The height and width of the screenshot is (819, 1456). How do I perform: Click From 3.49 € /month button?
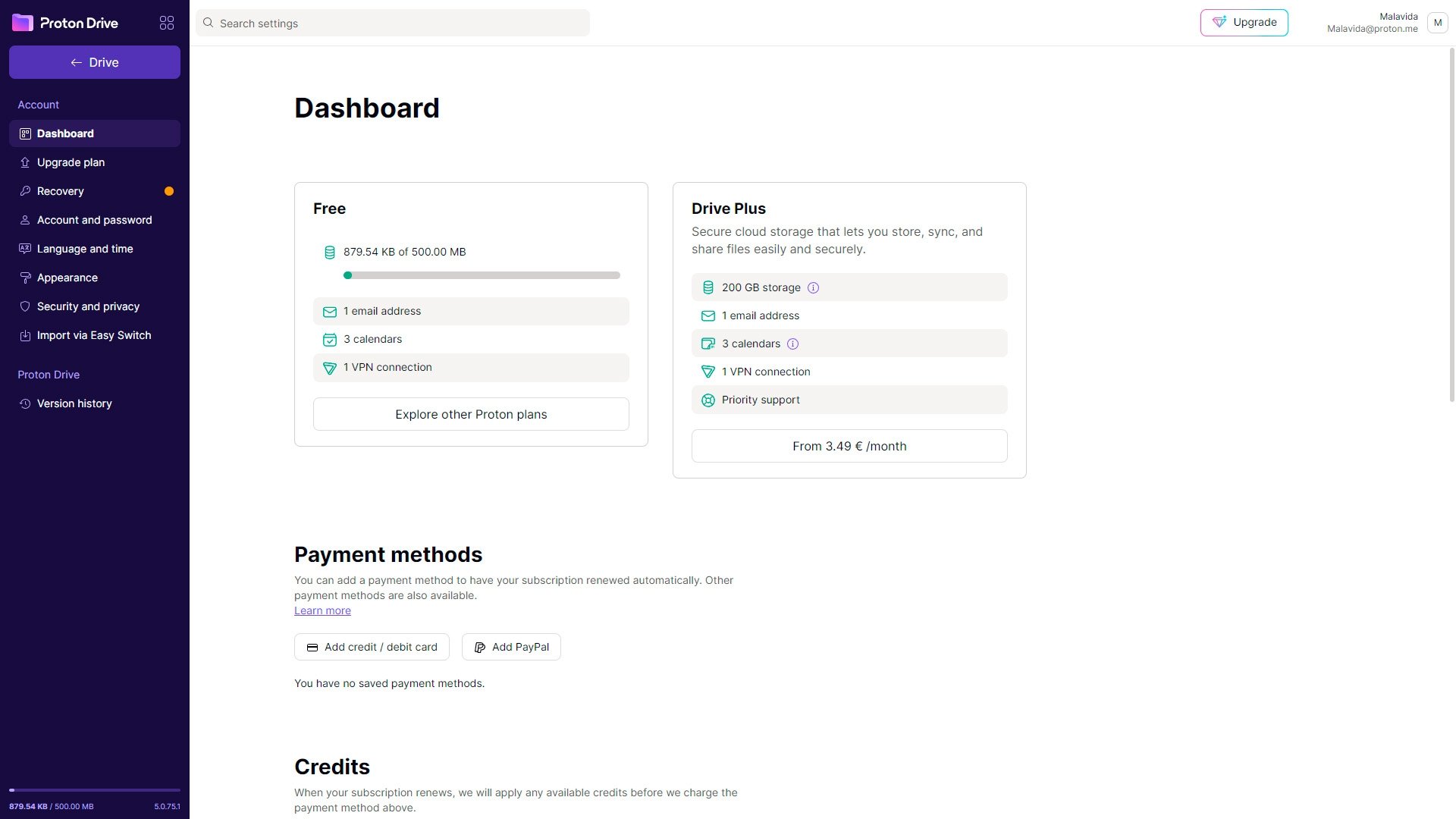pos(849,446)
